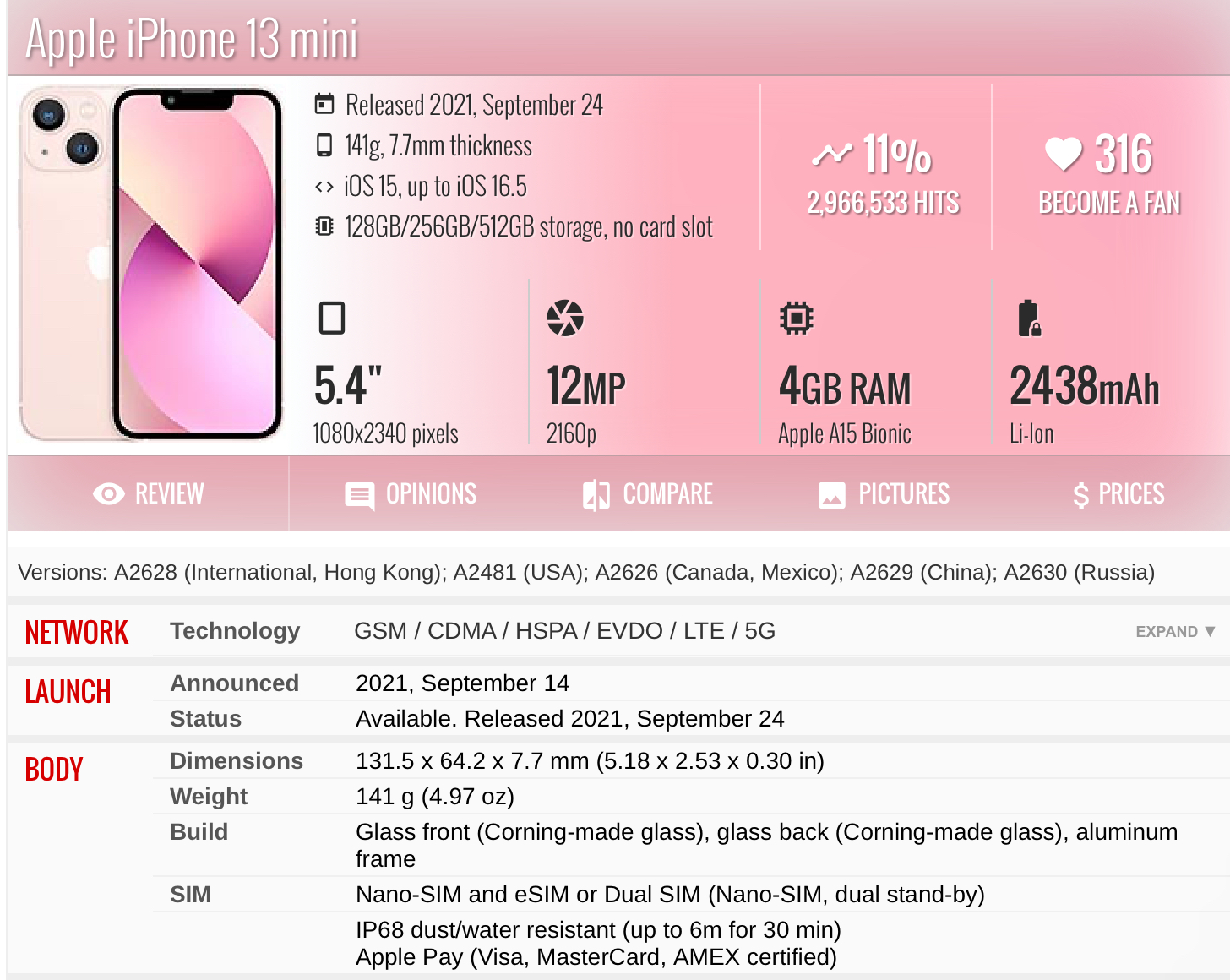1230x980 pixels.
Task: Click the 2438mAh battery capacity figure
Action: click(1085, 386)
